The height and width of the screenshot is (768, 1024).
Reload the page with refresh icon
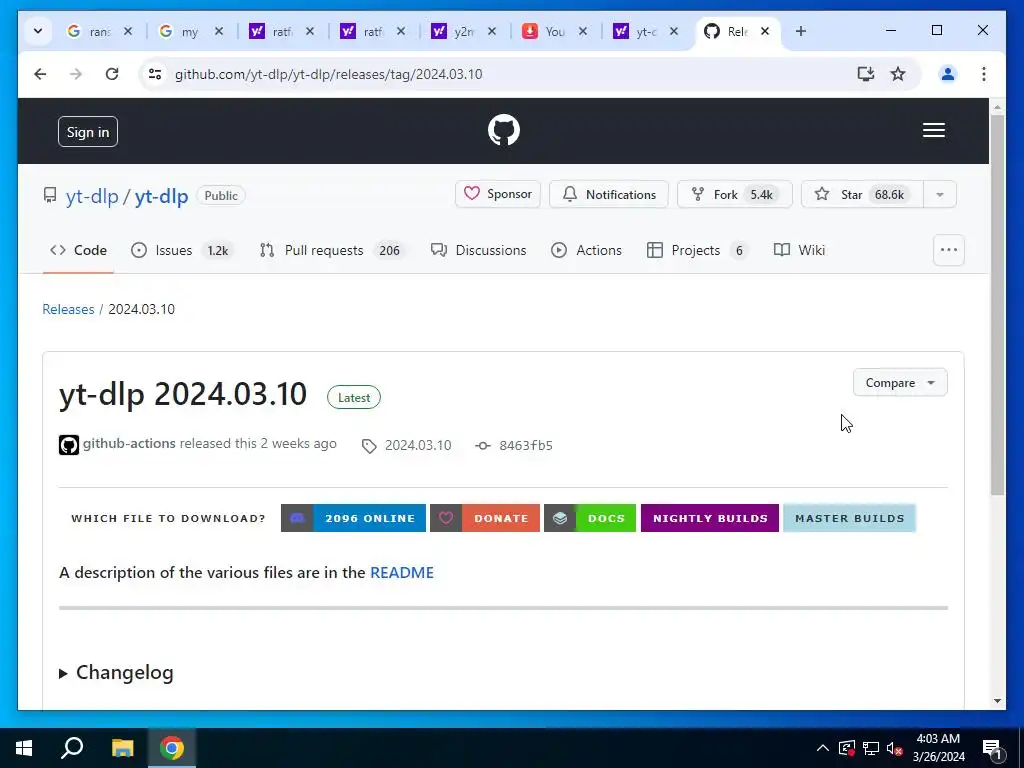[112, 74]
